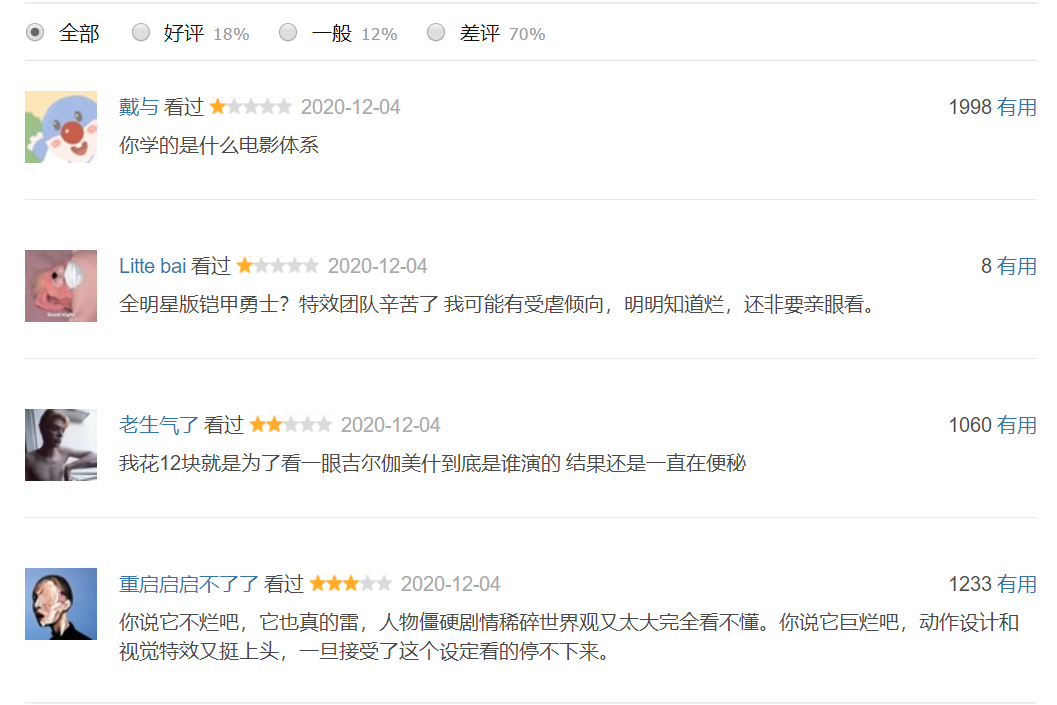Open user profile link 戴与
The width and height of the screenshot is (1057, 705).
[139, 107]
